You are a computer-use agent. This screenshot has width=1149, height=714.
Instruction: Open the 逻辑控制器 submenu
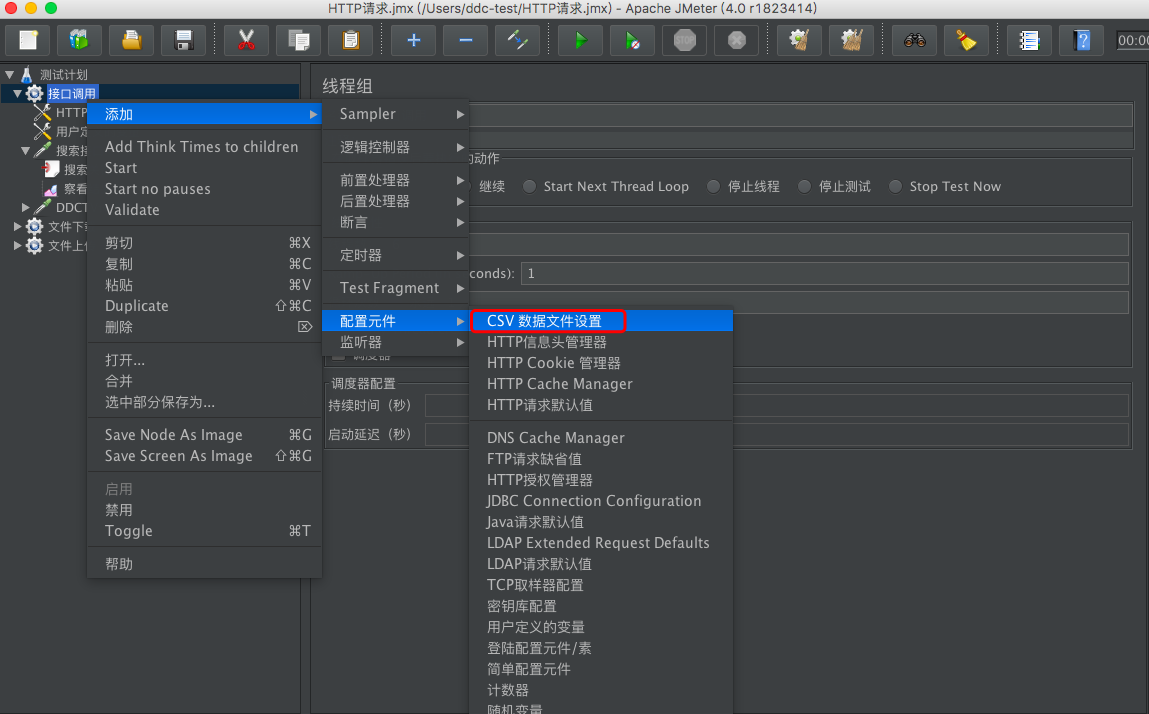[396, 147]
